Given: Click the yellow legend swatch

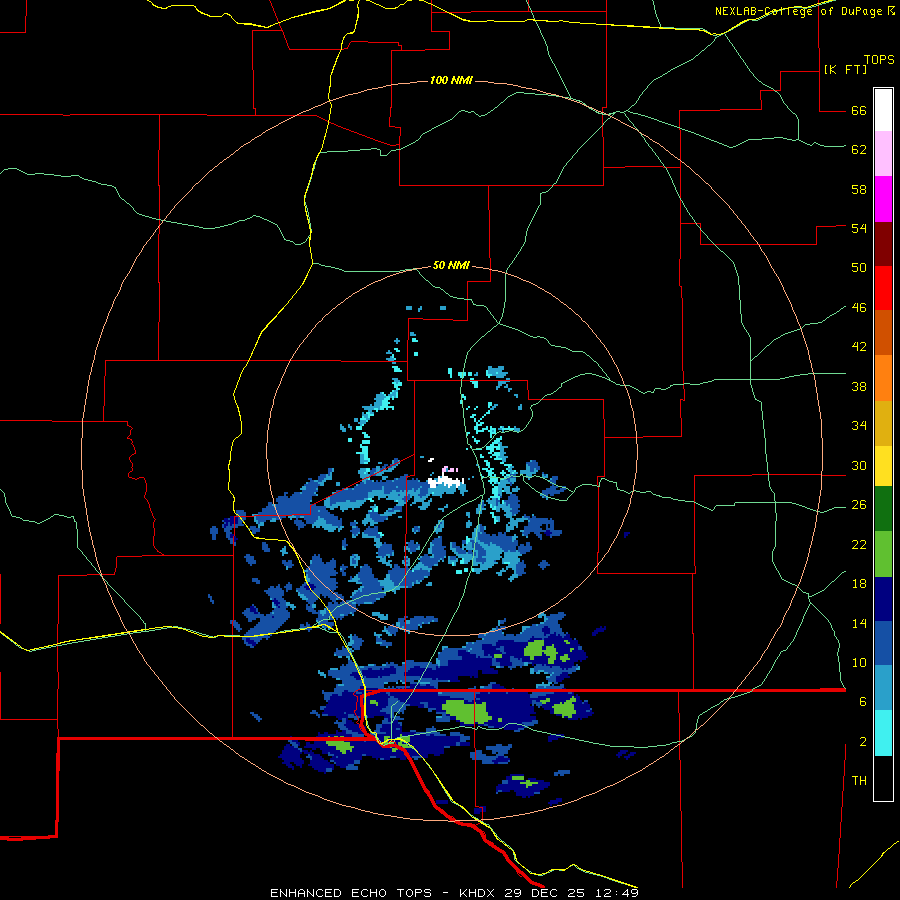Looking at the screenshot, I should (x=883, y=466).
